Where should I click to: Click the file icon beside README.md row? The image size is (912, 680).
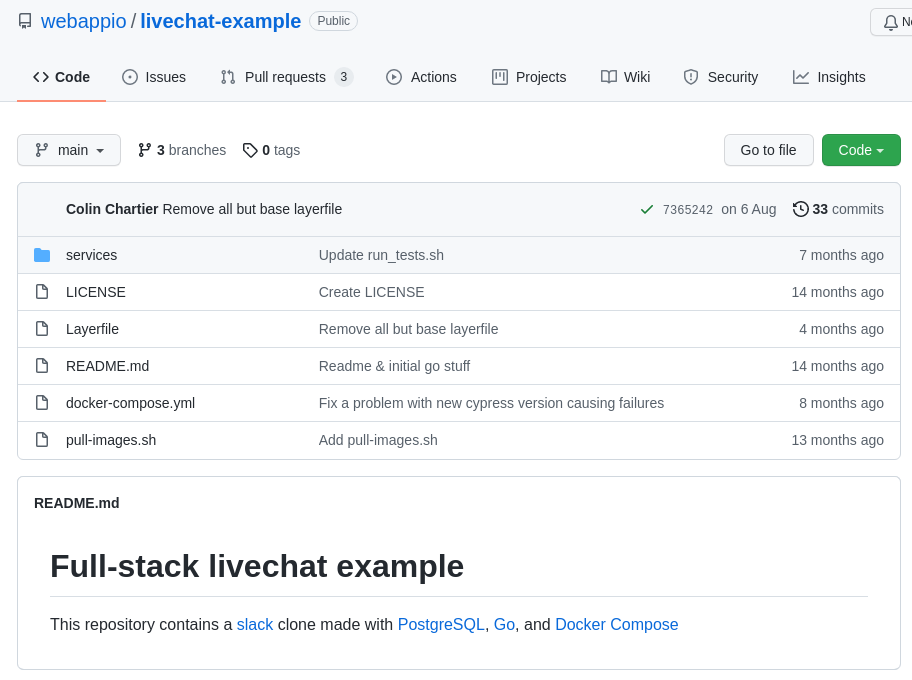click(42, 365)
